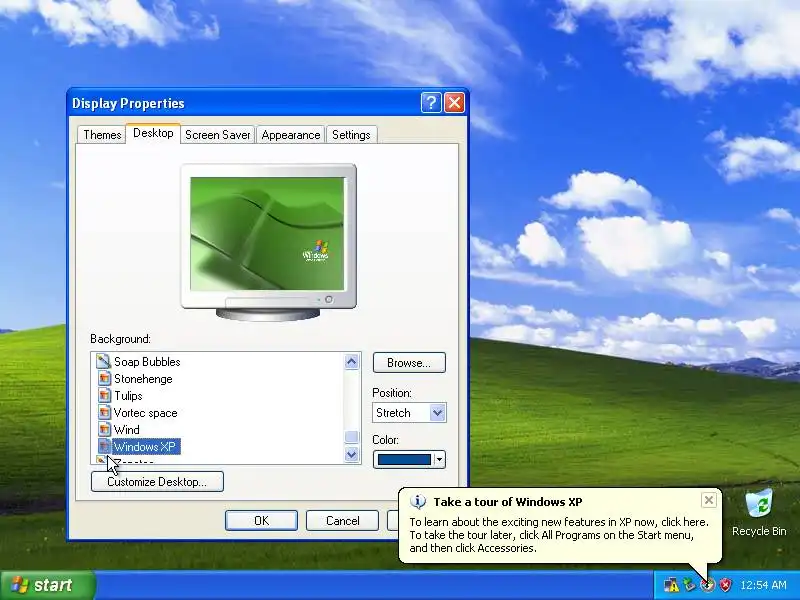Click the Vortec space file icon

[104, 412]
